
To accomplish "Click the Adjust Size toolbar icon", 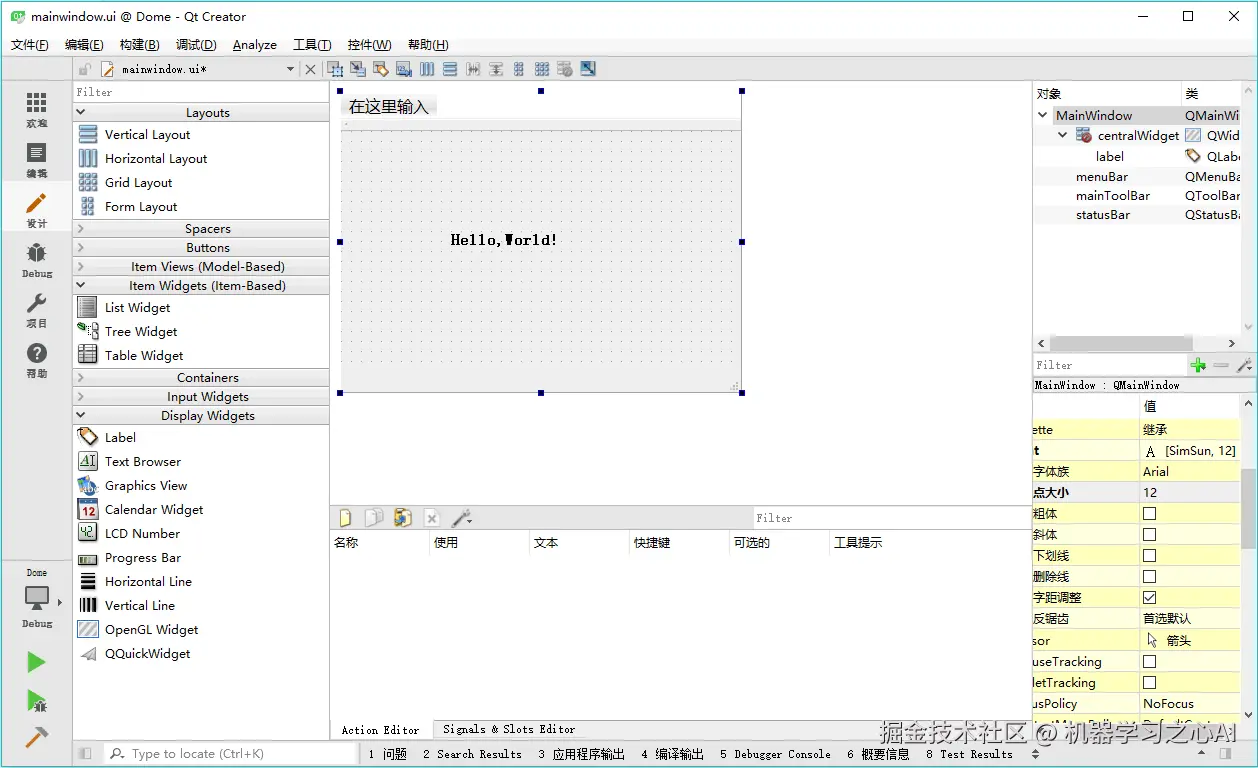I will click(588, 69).
